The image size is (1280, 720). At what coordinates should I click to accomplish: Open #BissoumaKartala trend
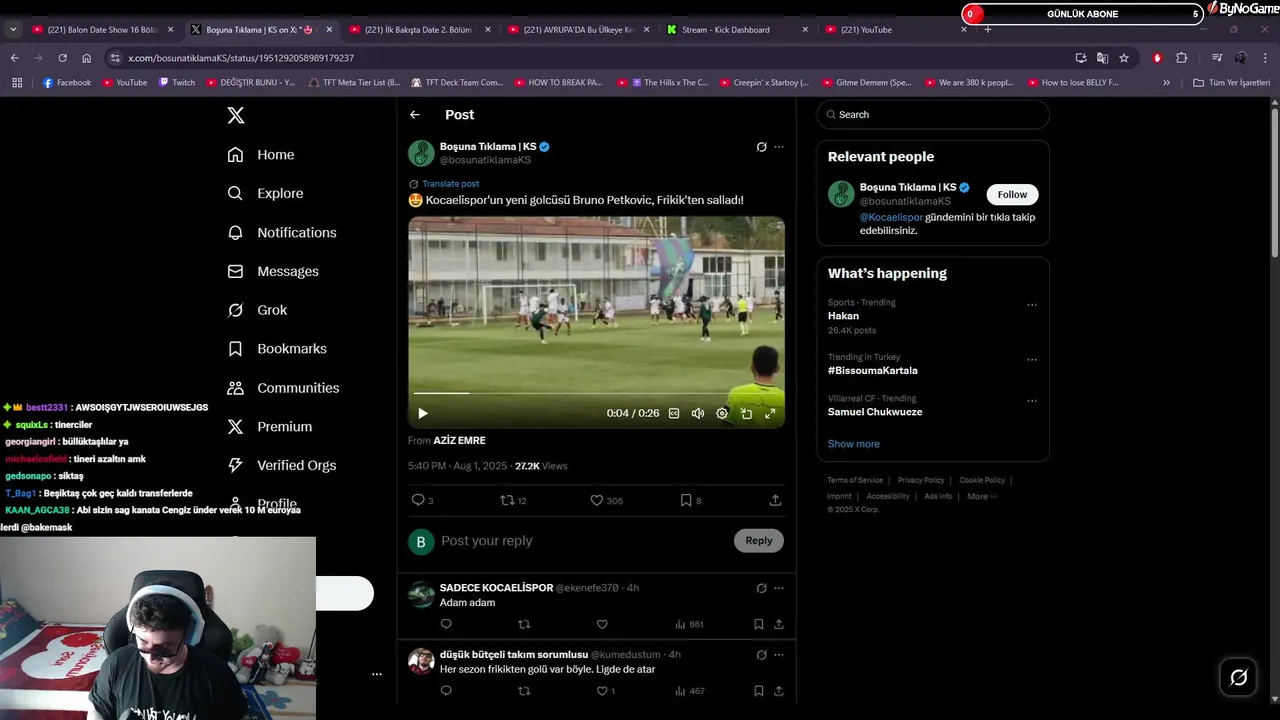tap(873, 371)
